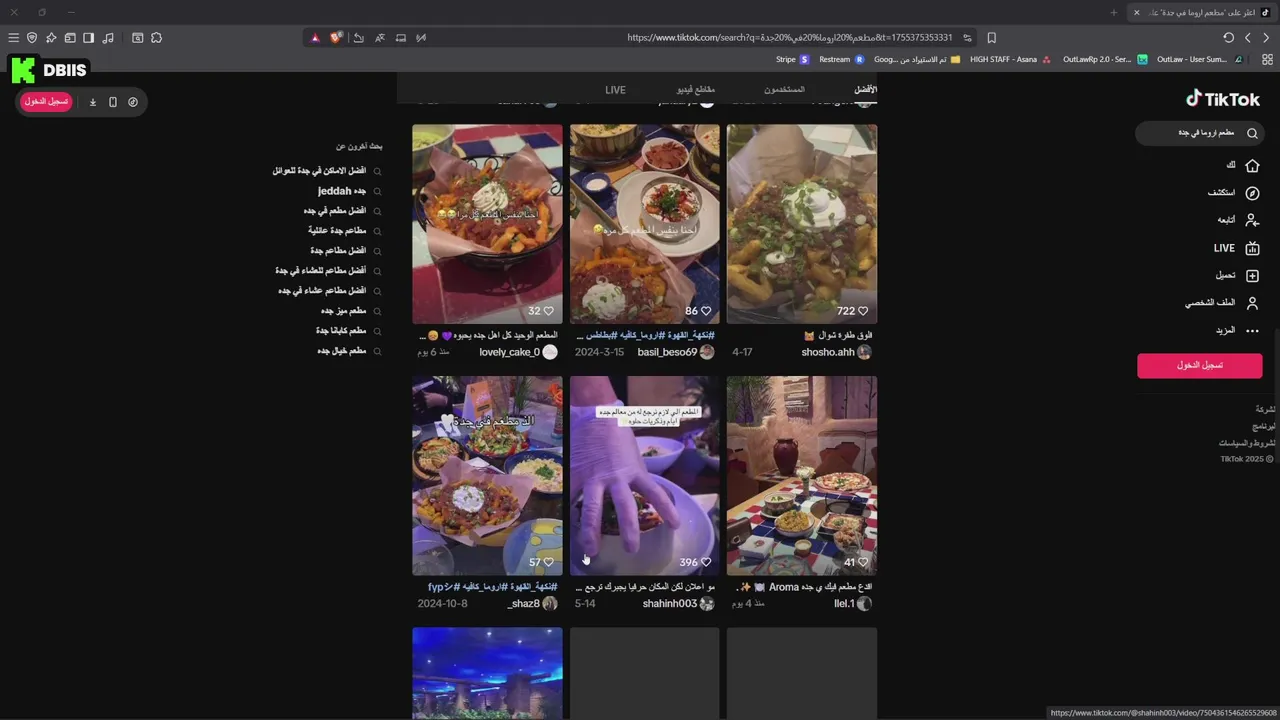Open site settings icon in address bar
This screenshot has height=720, width=1280.
click(967, 38)
